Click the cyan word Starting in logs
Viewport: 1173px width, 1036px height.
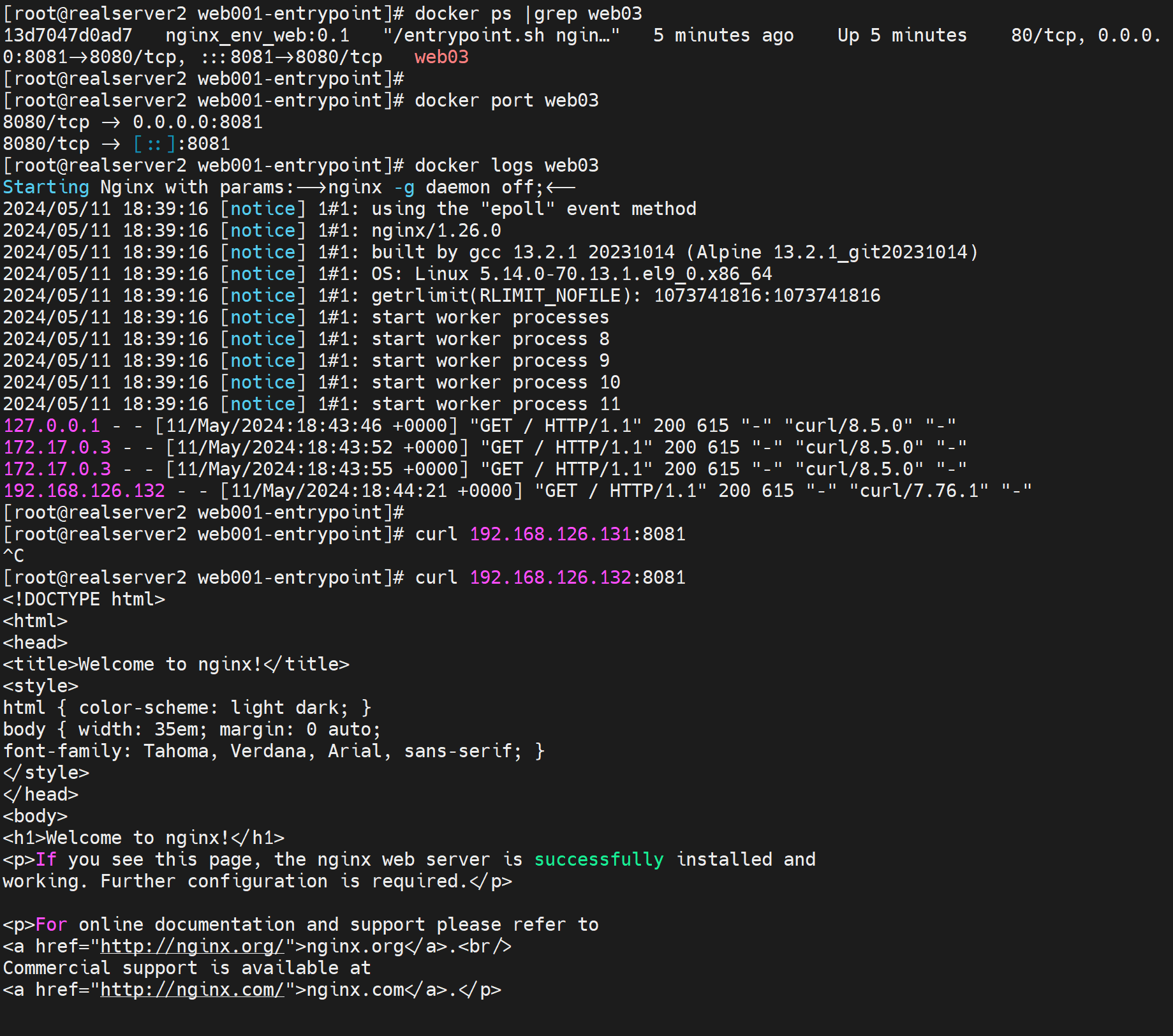tap(46, 187)
